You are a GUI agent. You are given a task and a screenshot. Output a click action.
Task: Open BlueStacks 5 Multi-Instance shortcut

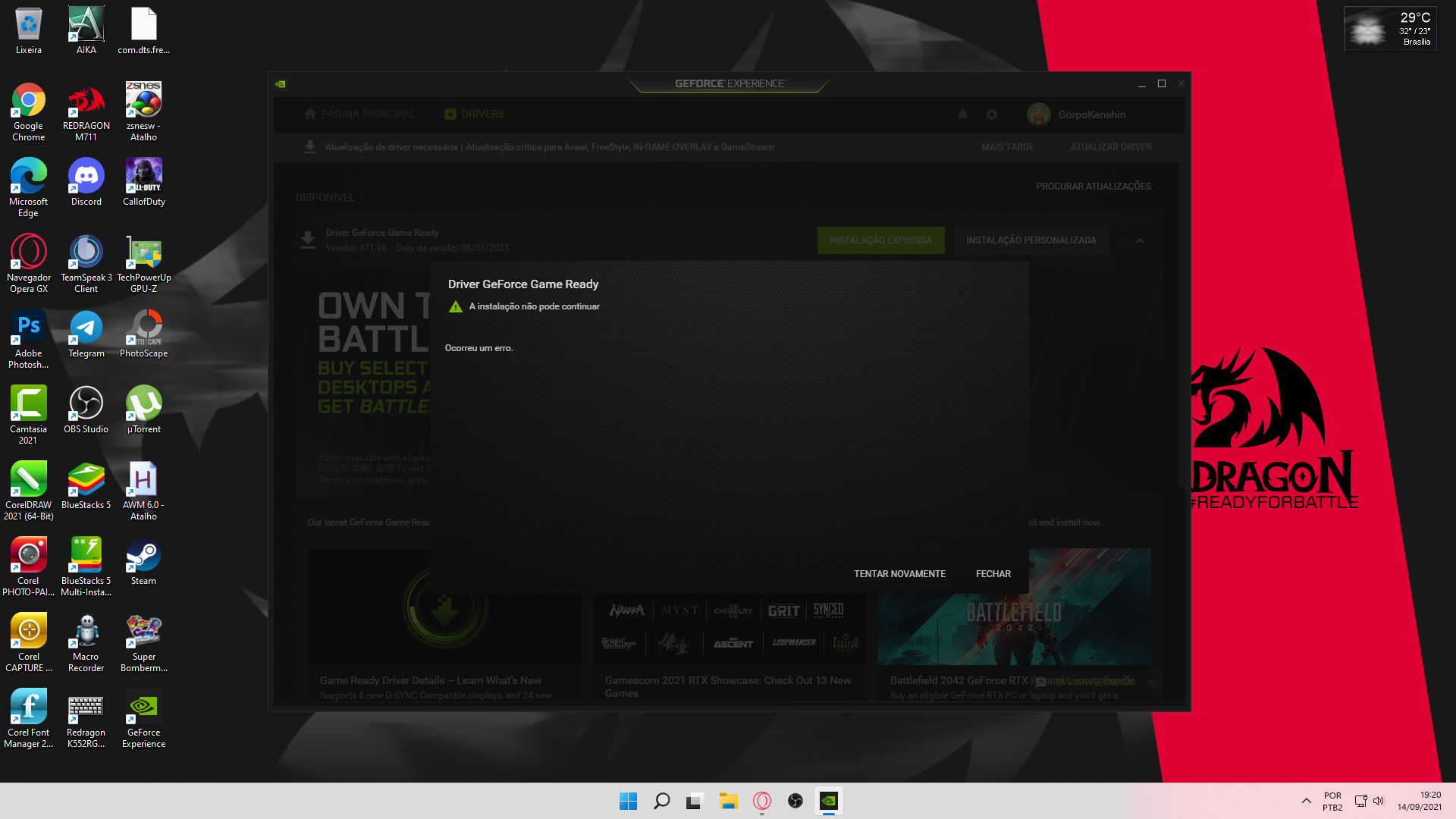click(86, 567)
